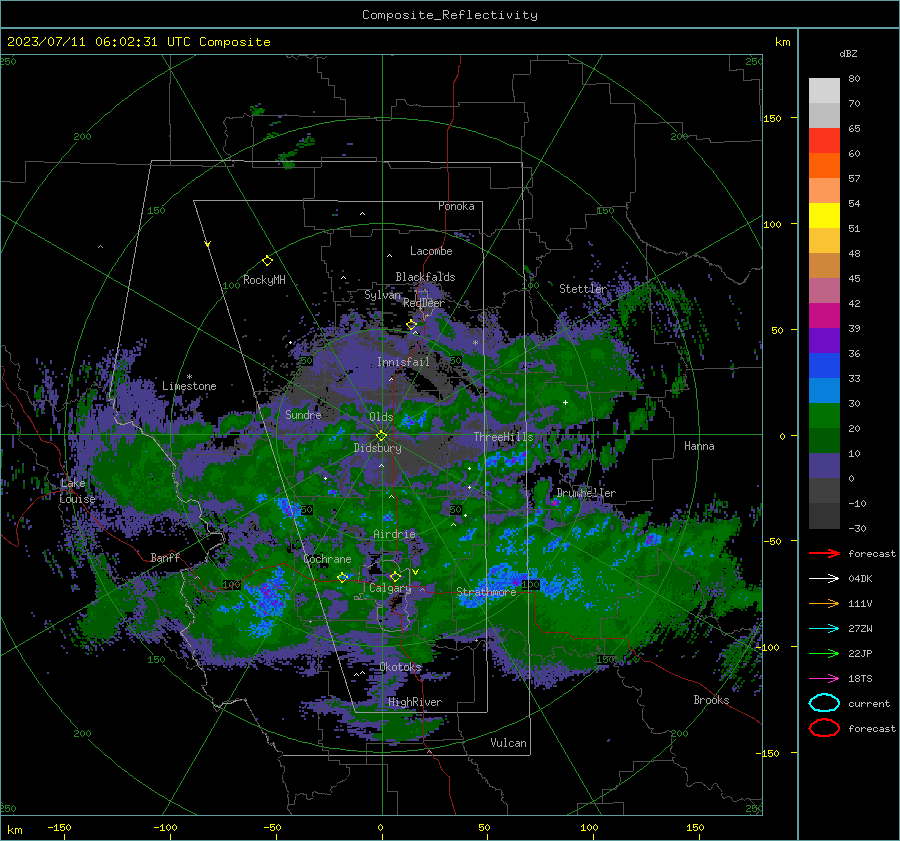Click the Okotoks city label

tap(400, 667)
